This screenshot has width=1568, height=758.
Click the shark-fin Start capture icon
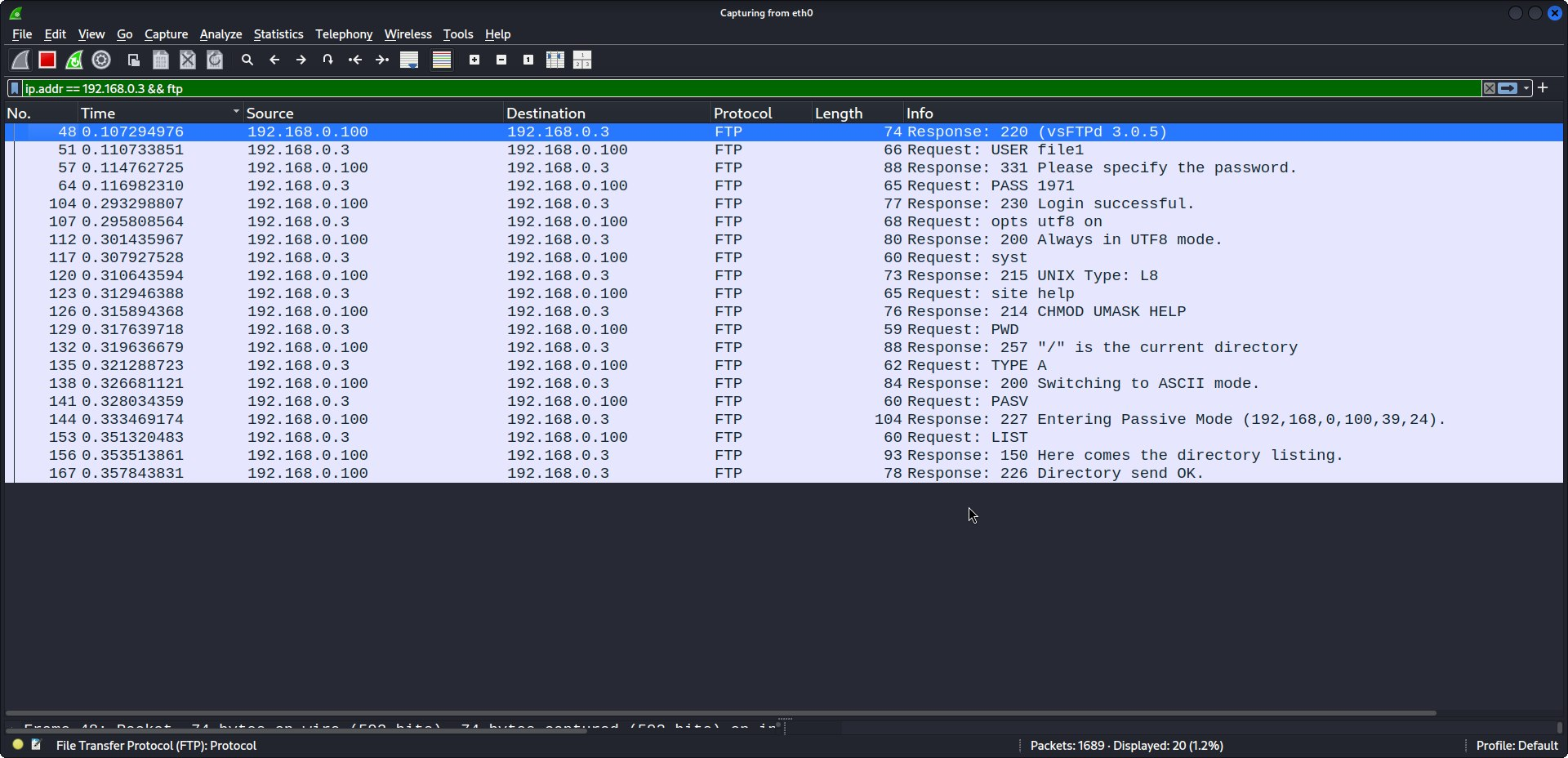pyautogui.click(x=20, y=60)
